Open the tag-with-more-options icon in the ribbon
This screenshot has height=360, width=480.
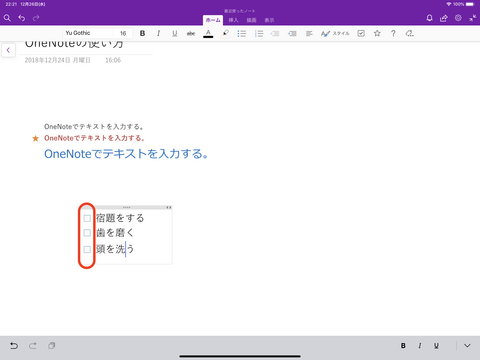[x=410, y=33]
